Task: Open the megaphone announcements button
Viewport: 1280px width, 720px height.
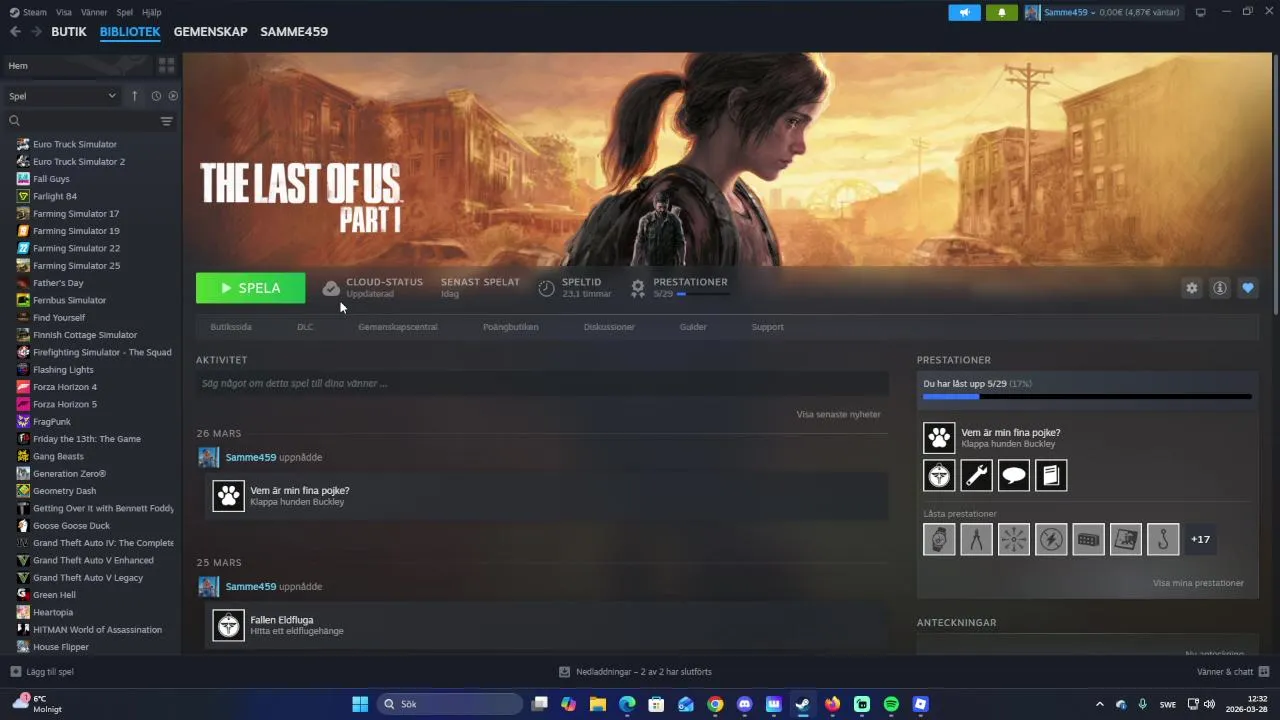Action: click(x=965, y=12)
